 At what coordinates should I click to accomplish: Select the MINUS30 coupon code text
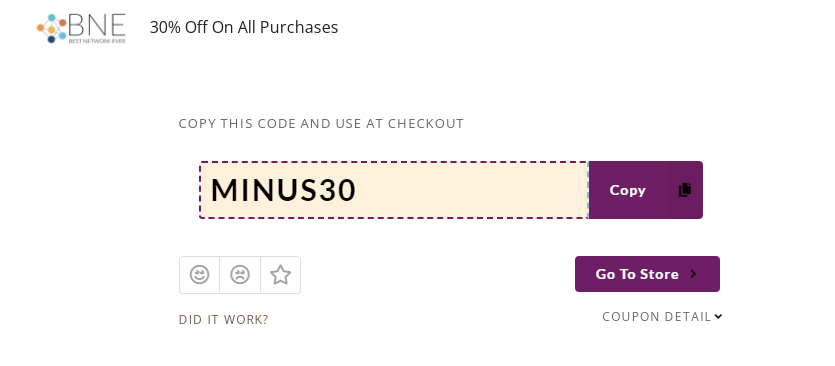point(283,190)
